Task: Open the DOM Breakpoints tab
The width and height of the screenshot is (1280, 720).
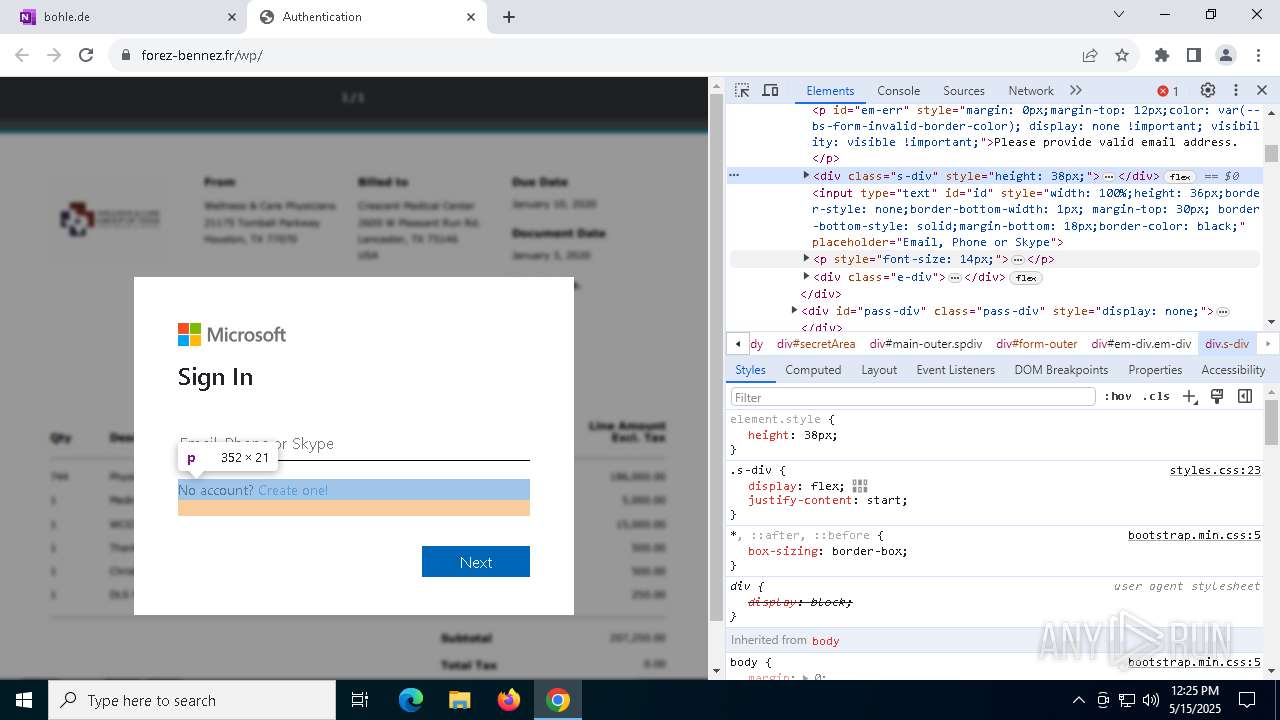Action: (1061, 370)
